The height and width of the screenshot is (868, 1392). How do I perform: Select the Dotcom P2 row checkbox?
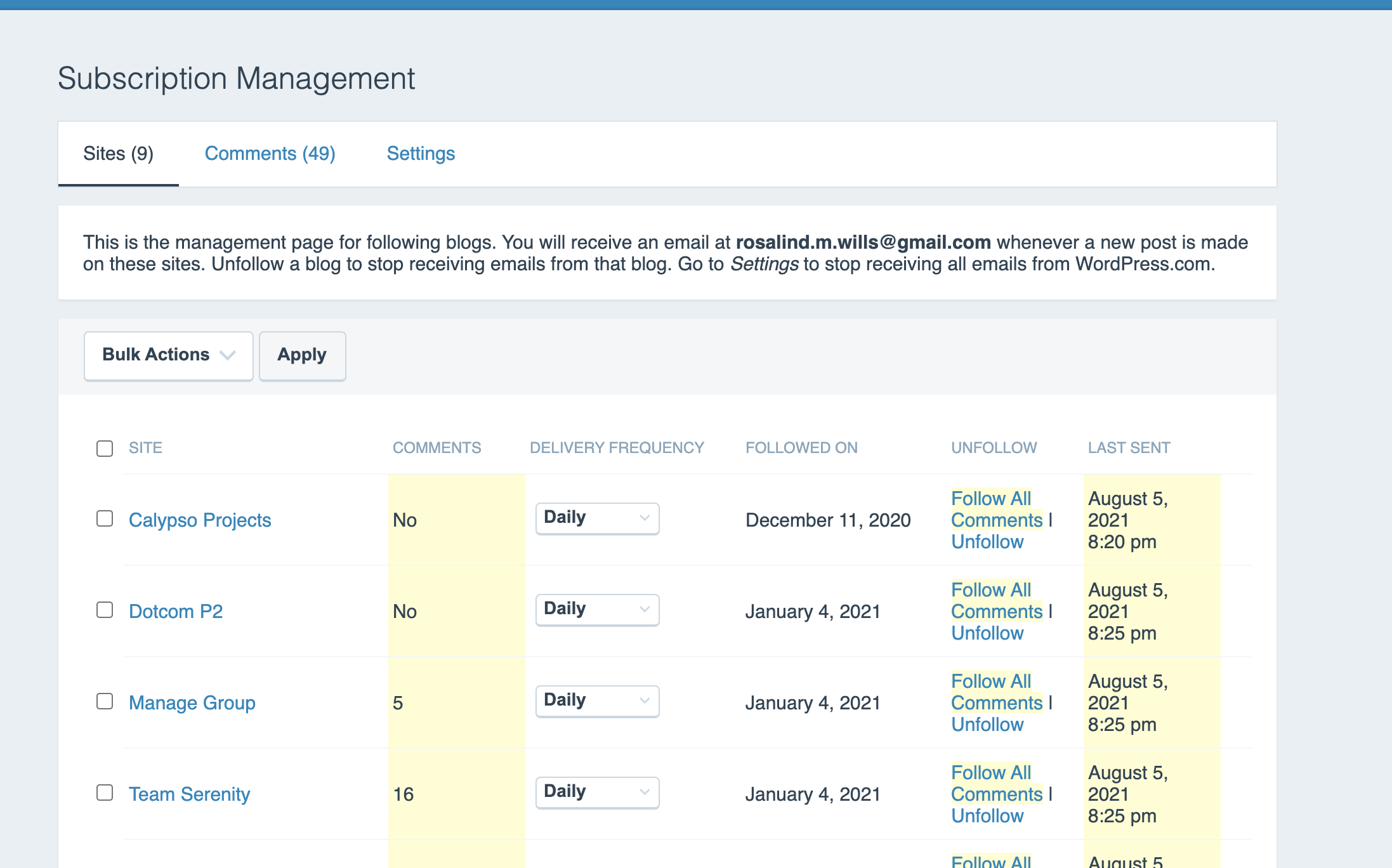105,610
